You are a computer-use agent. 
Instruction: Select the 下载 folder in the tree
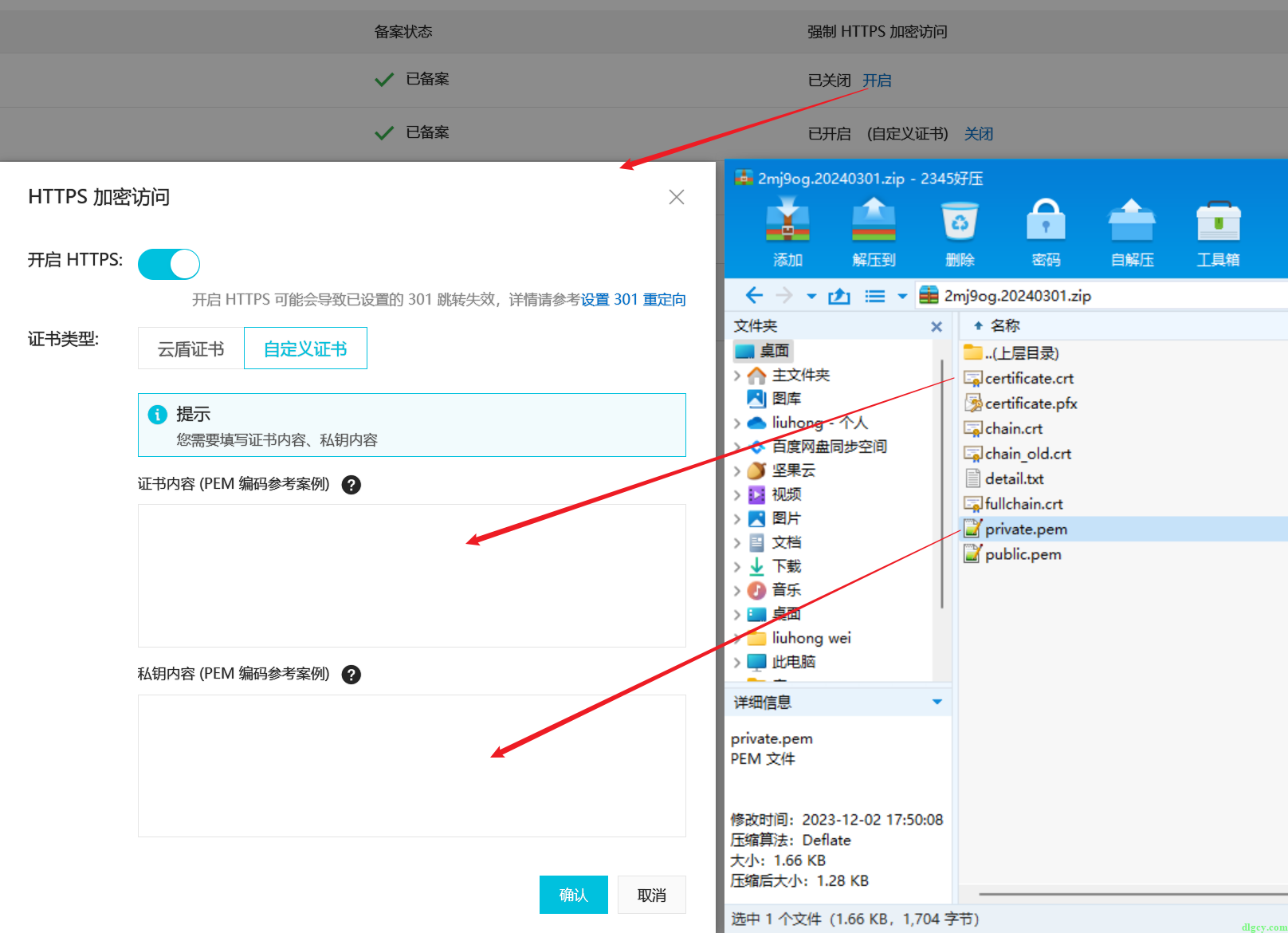point(786,566)
